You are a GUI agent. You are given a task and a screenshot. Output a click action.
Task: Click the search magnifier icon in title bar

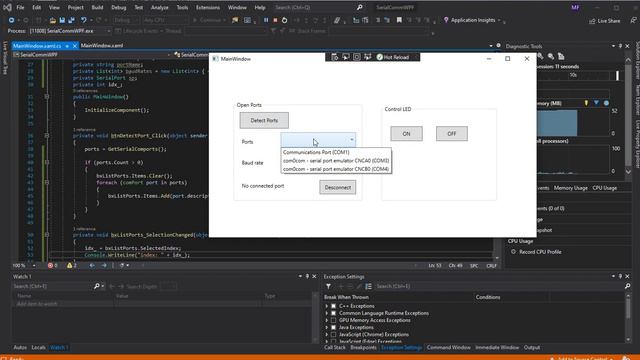pyautogui.click(x=360, y=7)
